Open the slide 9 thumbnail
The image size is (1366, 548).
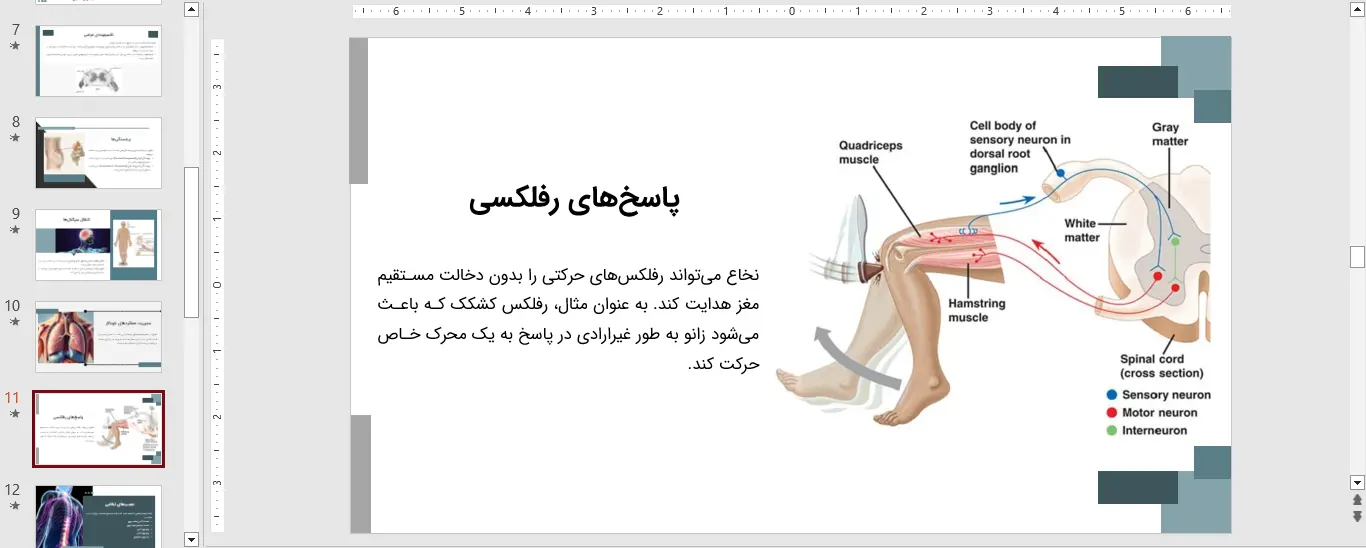tap(98, 245)
